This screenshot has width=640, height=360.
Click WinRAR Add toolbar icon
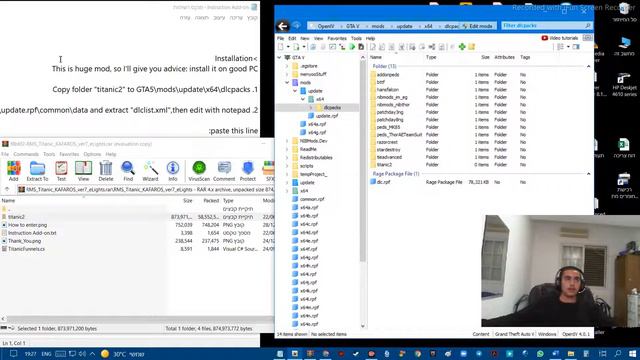[13, 171]
